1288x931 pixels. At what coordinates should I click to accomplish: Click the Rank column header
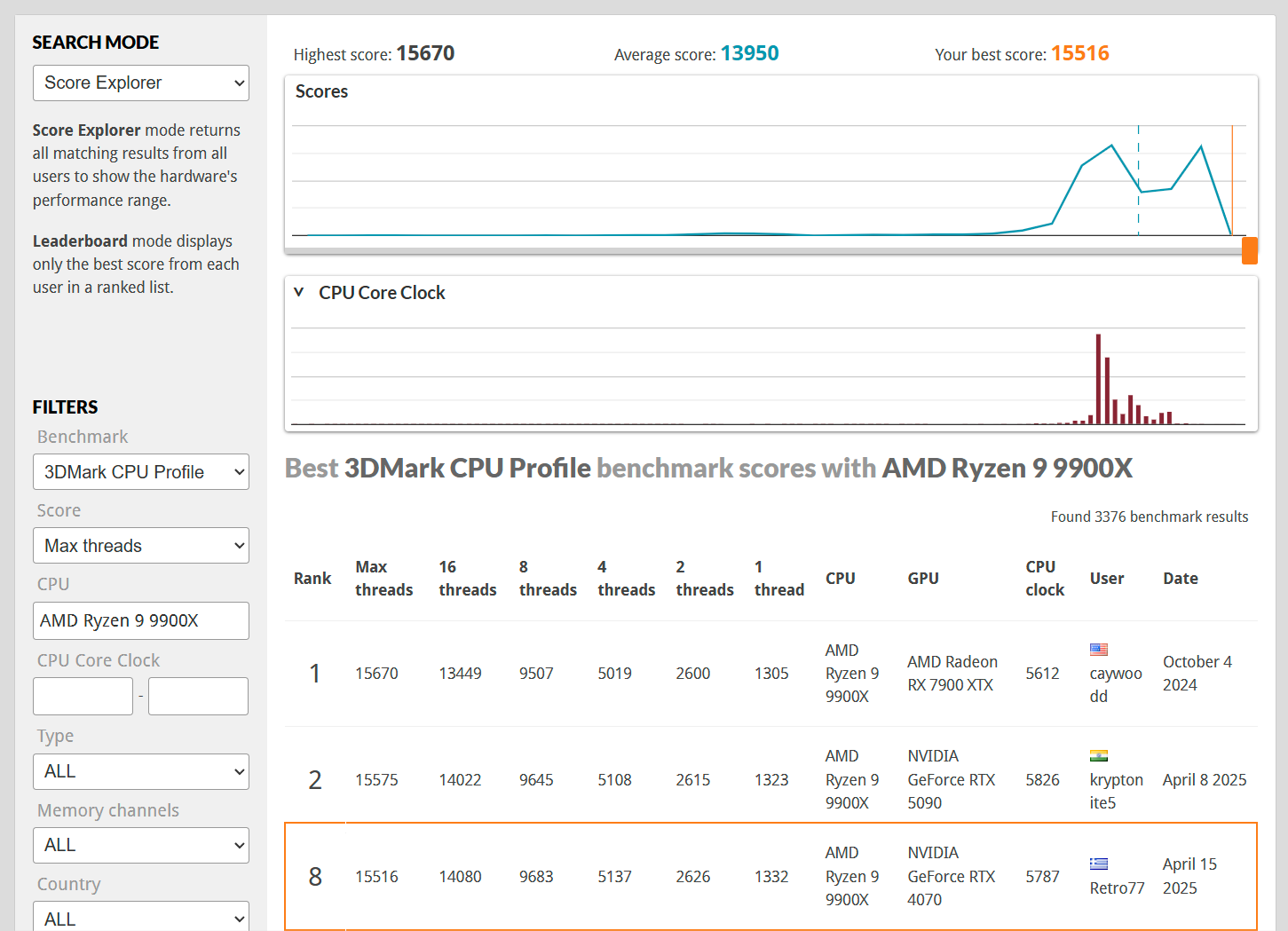[312, 578]
